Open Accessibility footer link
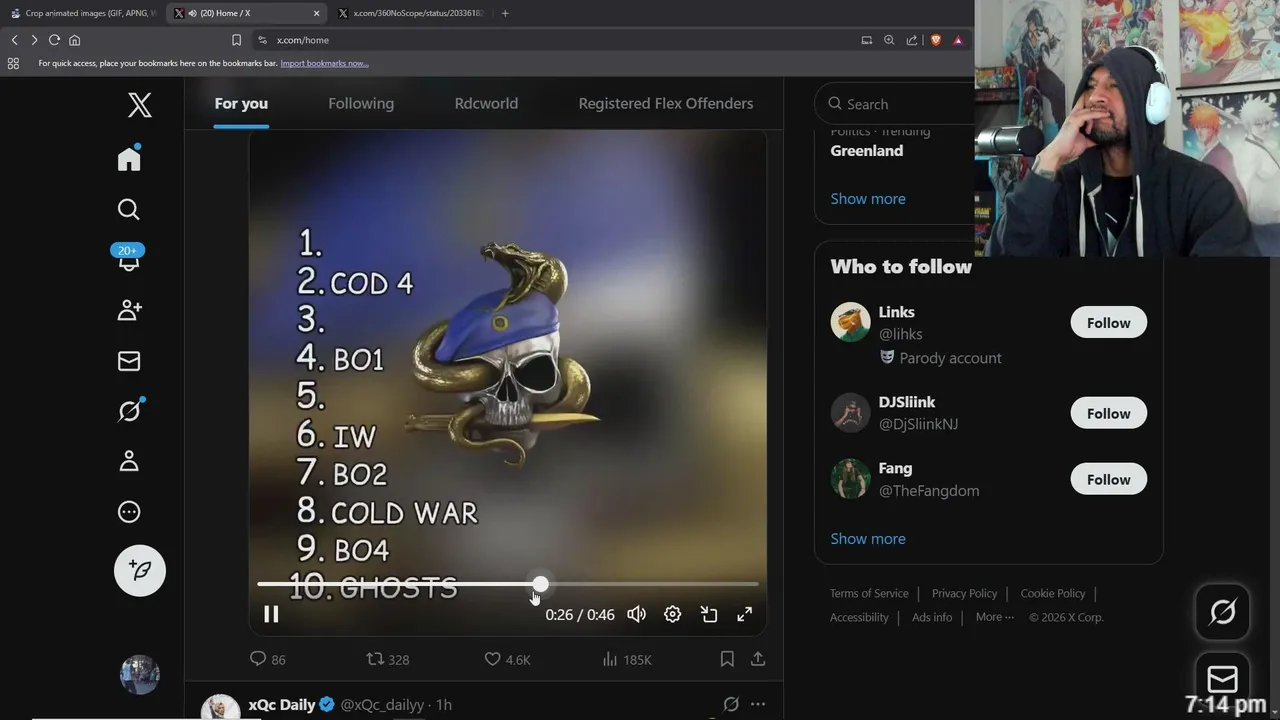The height and width of the screenshot is (720, 1280). (x=859, y=617)
